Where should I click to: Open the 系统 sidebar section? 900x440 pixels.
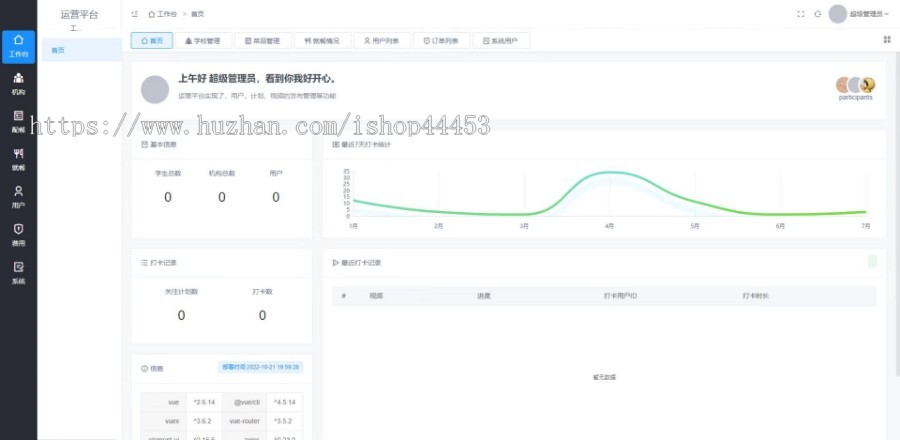coord(18,273)
